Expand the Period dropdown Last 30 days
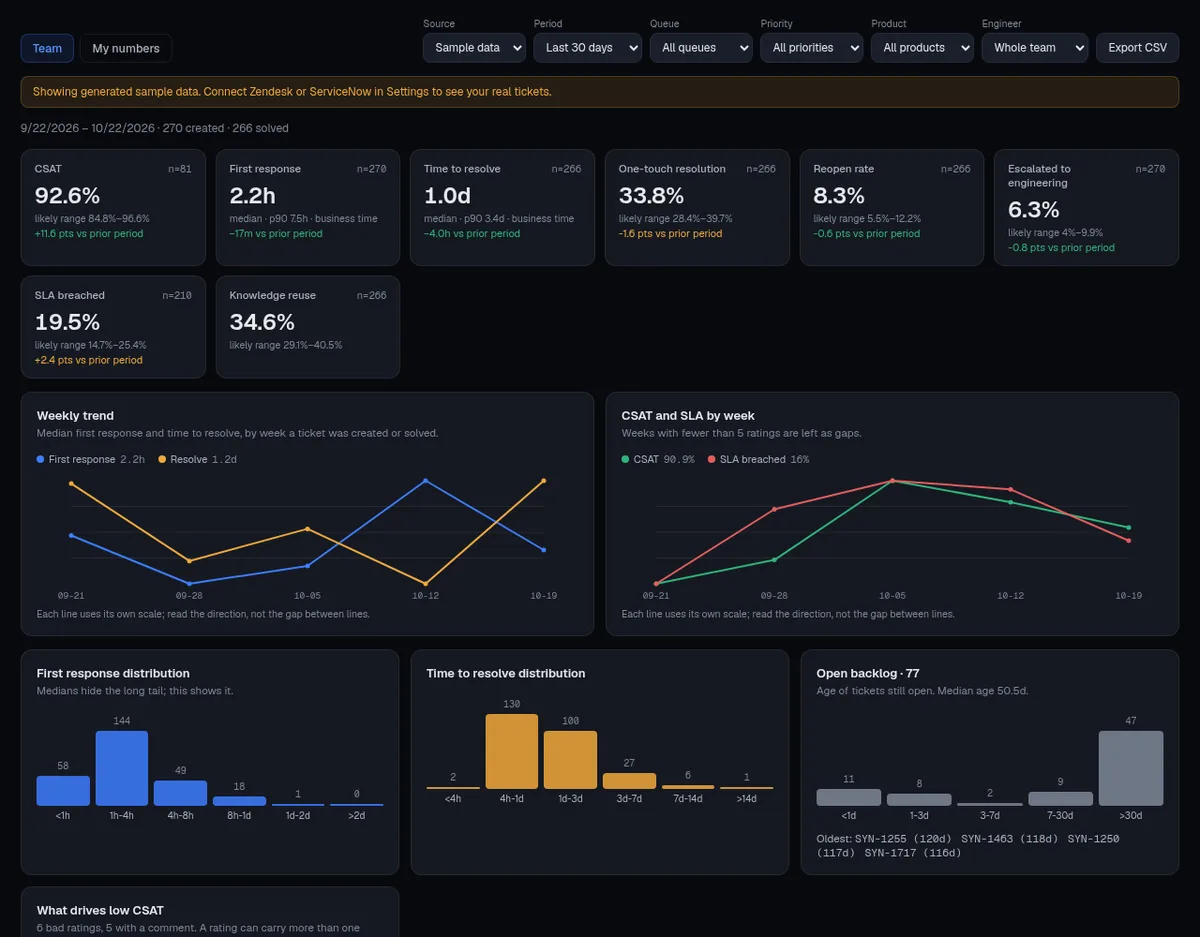Image resolution: width=1200 pixels, height=937 pixels. click(x=587, y=48)
